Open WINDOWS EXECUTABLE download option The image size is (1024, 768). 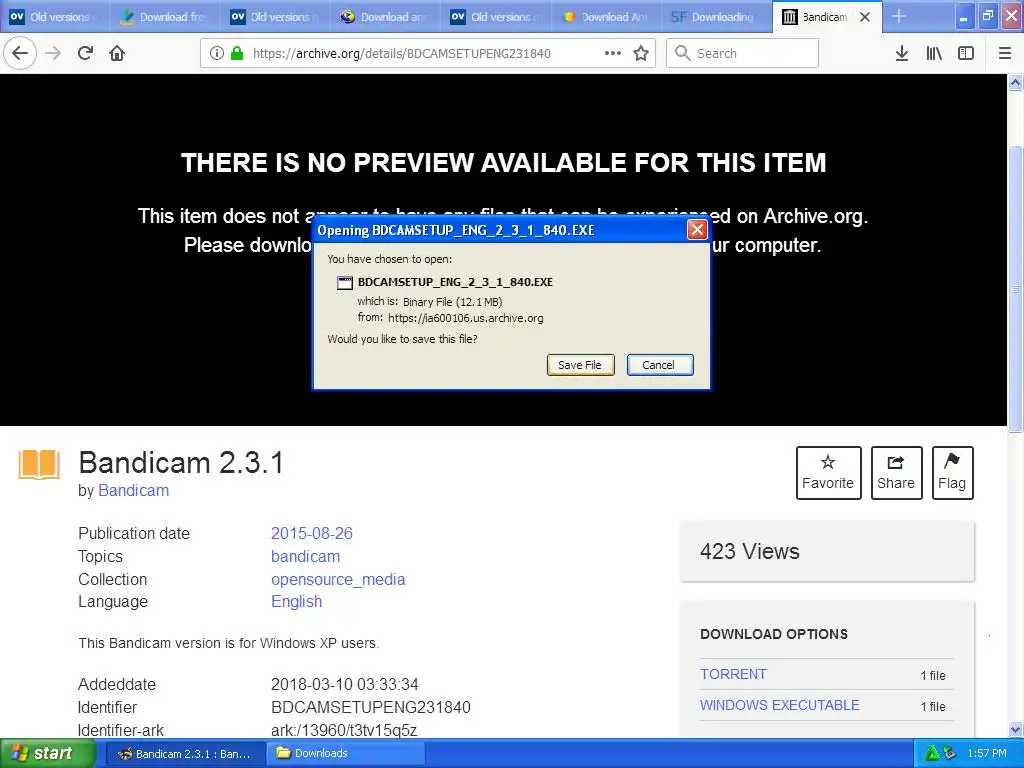point(780,705)
